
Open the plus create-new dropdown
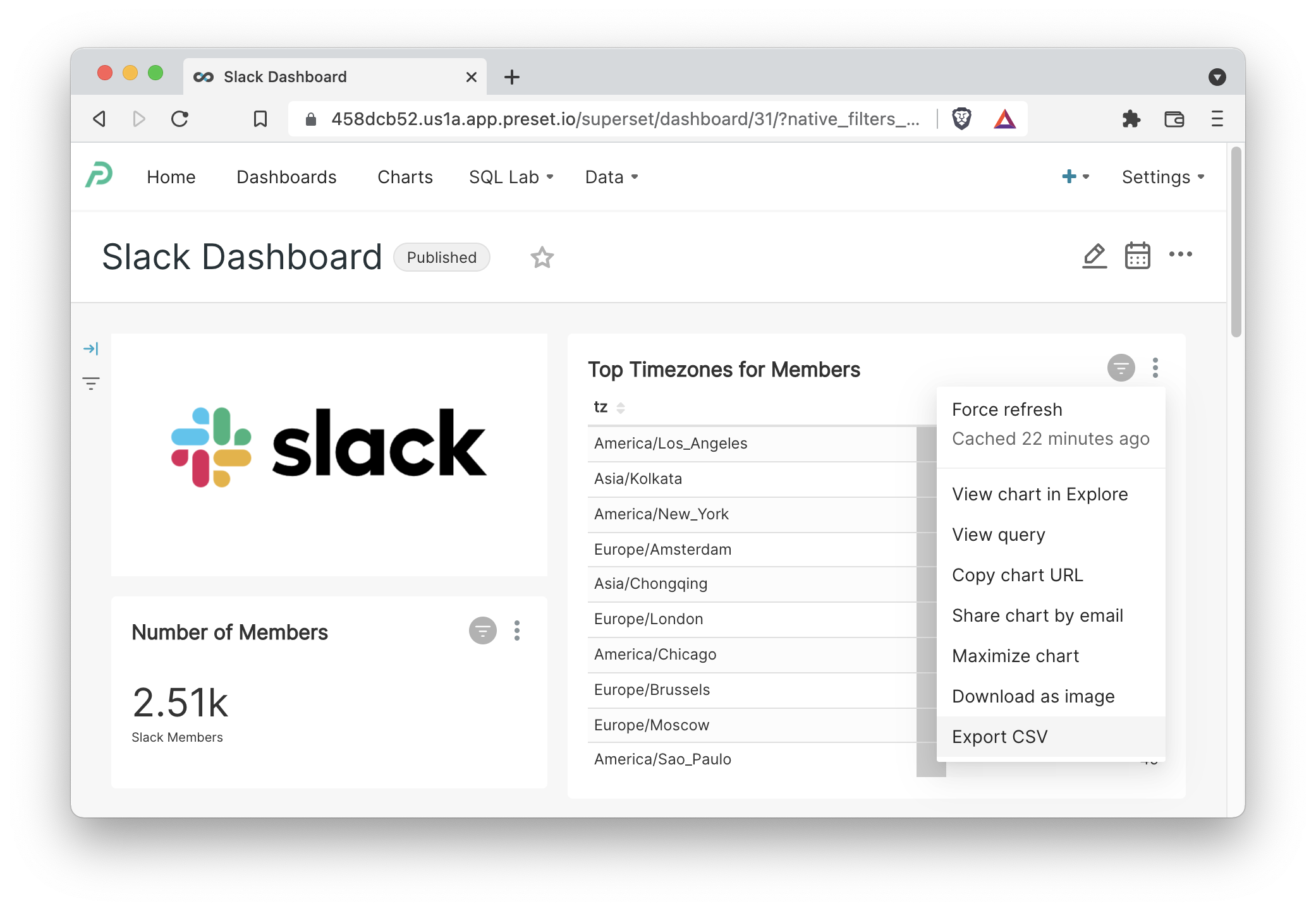1075,177
